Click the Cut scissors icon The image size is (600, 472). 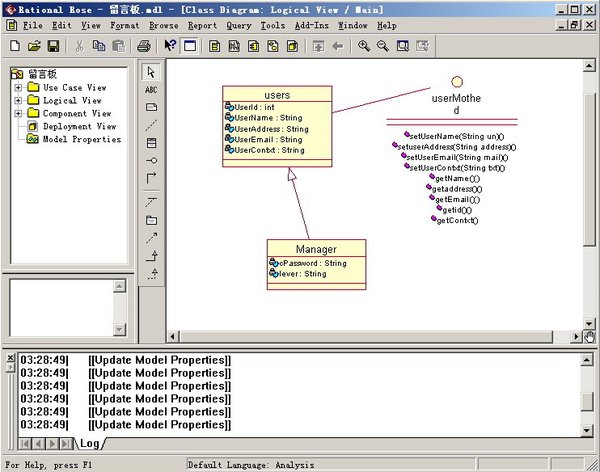[79, 46]
